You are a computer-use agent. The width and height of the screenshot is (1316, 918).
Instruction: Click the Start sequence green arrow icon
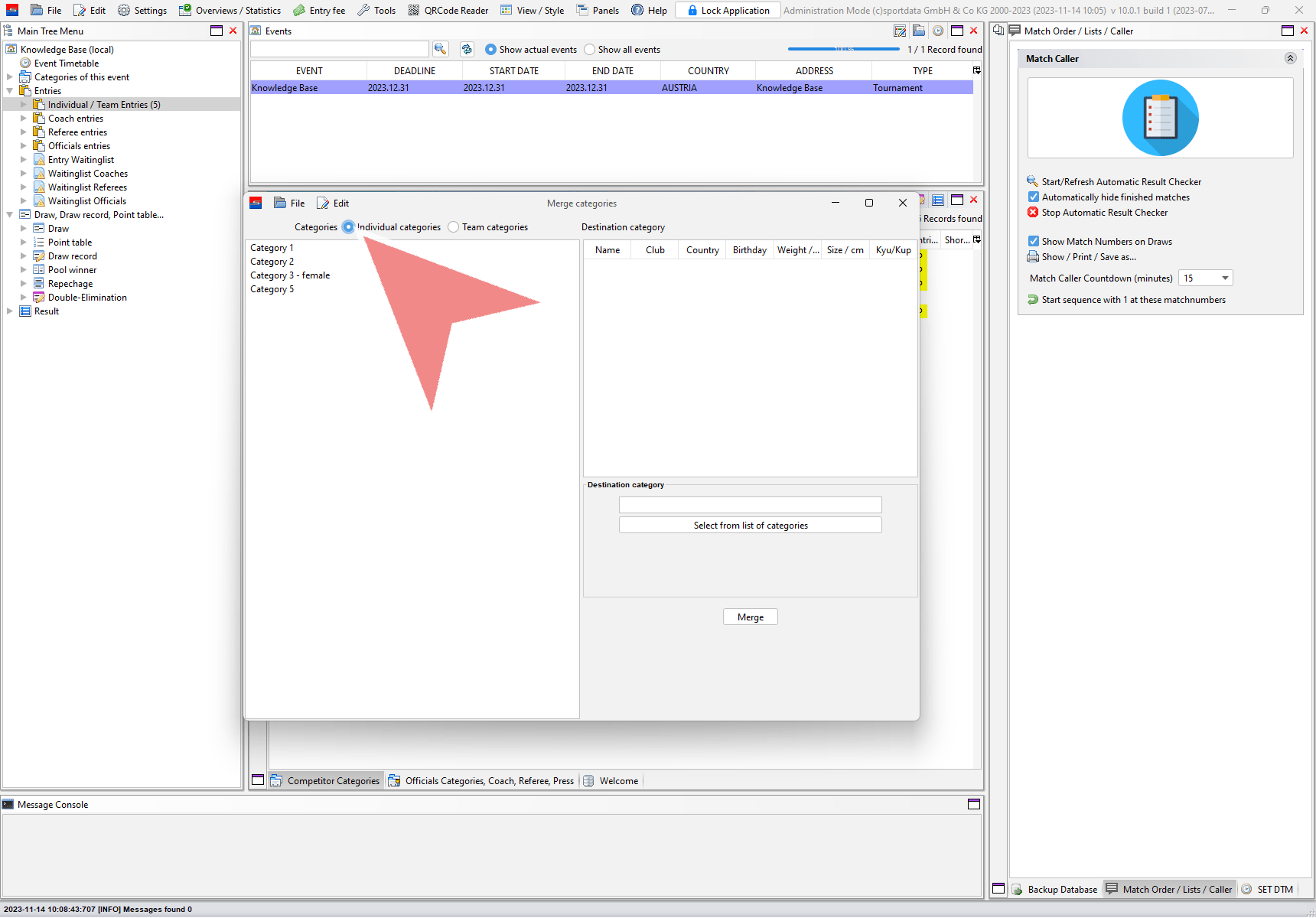[x=1033, y=300]
